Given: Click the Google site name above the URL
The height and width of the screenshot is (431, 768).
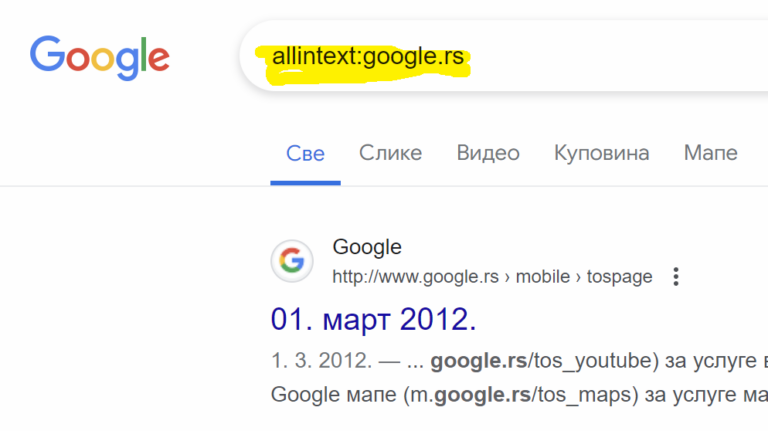Looking at the screenshot, I should 367,247.
